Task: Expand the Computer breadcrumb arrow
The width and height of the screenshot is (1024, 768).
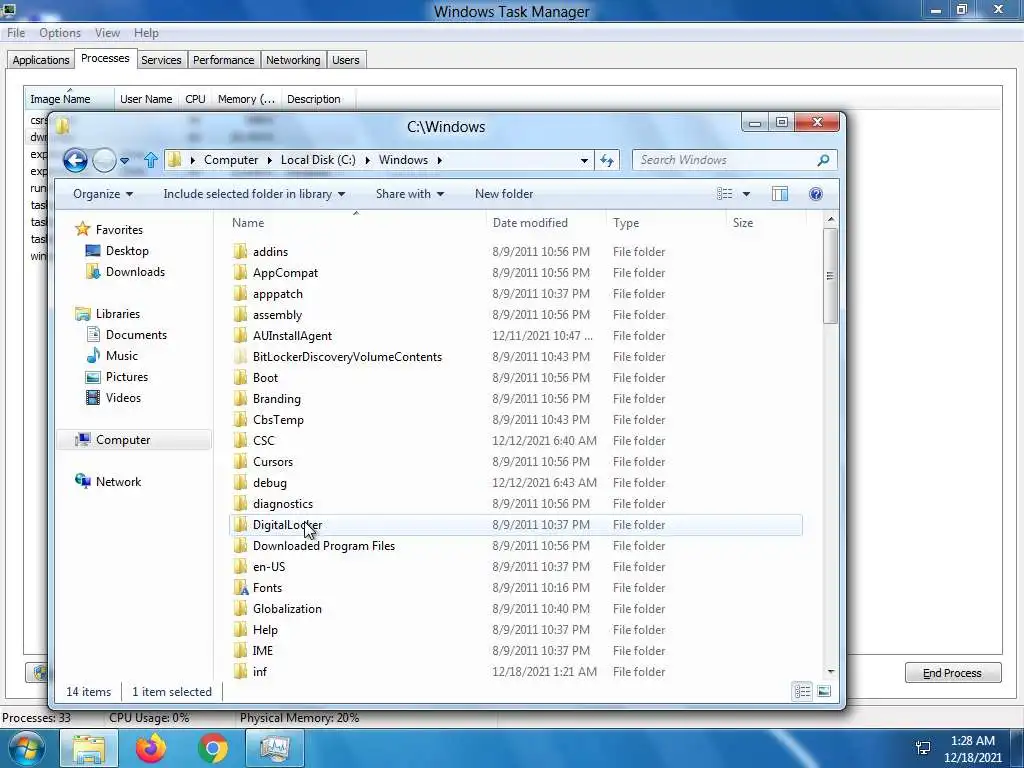Action: pos(271,160)
